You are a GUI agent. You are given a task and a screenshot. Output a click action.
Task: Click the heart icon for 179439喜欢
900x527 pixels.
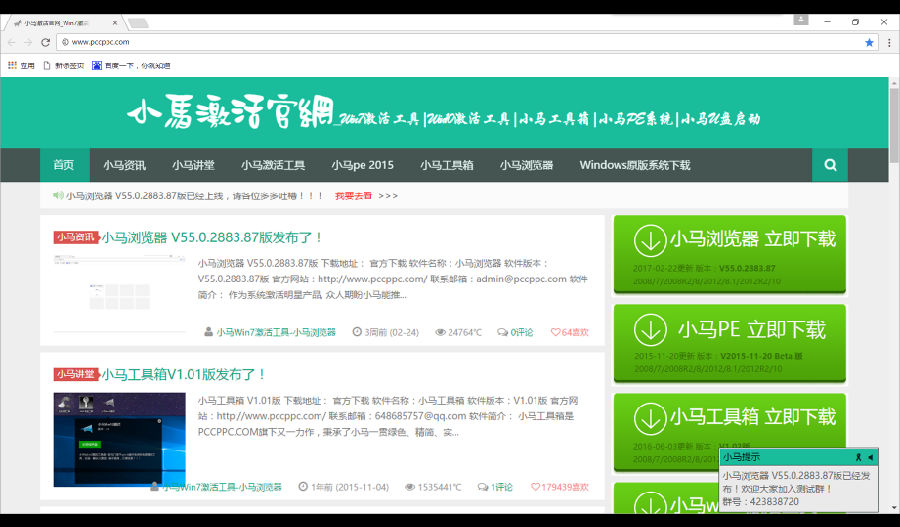[x=535, y=487]
